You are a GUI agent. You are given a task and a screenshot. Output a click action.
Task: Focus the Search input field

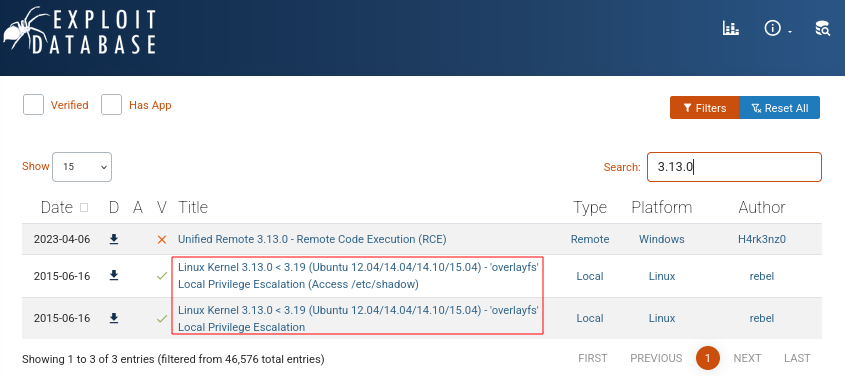[x=735, y=167]
